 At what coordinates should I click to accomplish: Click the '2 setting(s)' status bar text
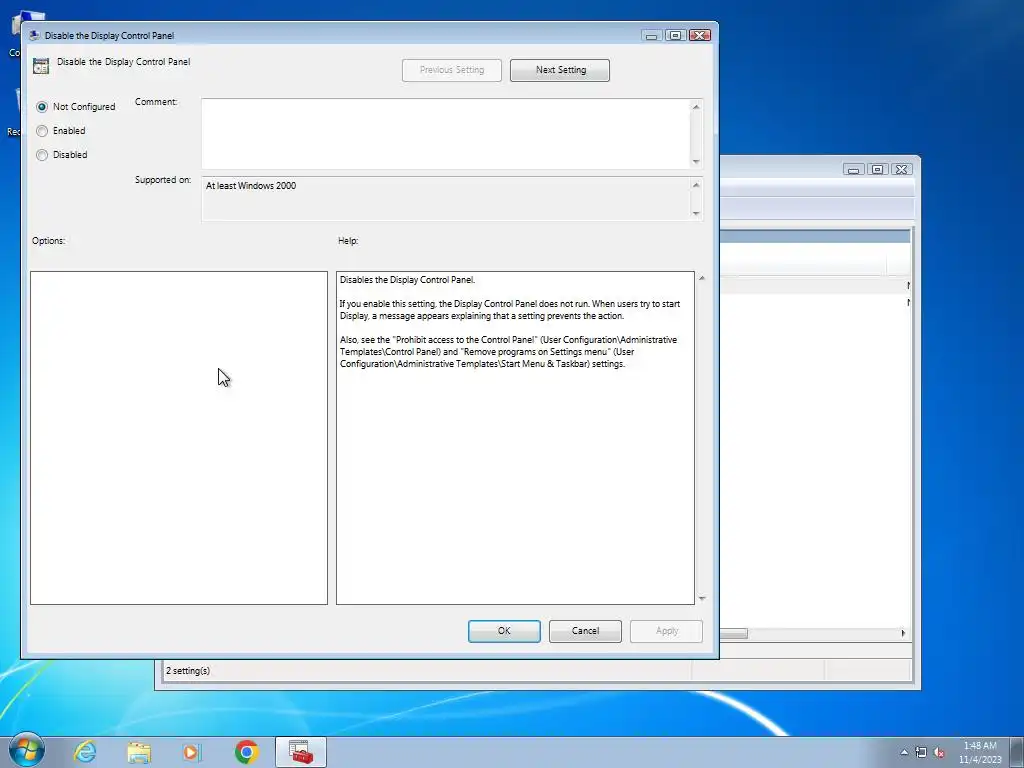coord(188,671)
